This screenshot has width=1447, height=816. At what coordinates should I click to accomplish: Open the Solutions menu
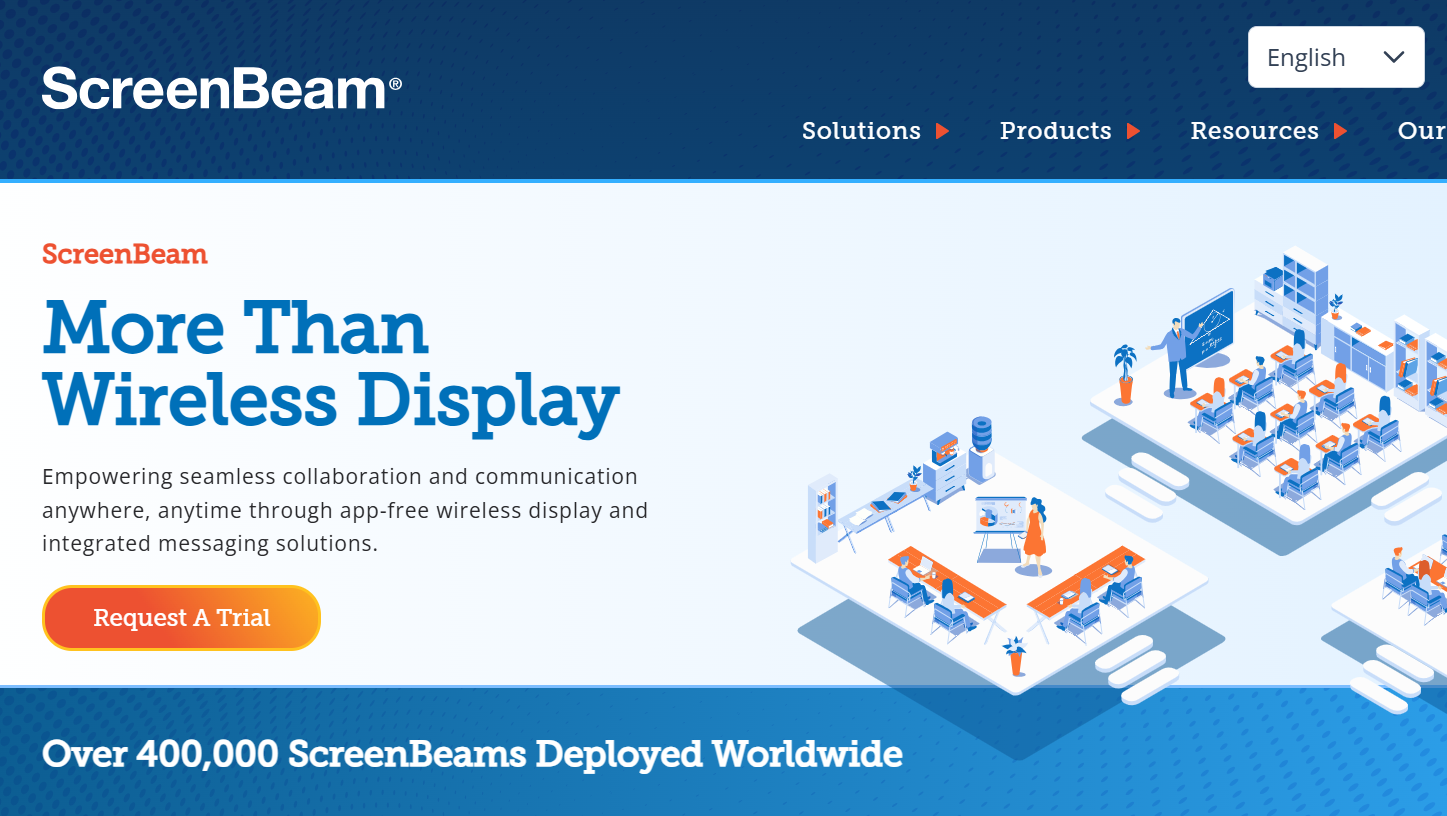tap(861, 131)
